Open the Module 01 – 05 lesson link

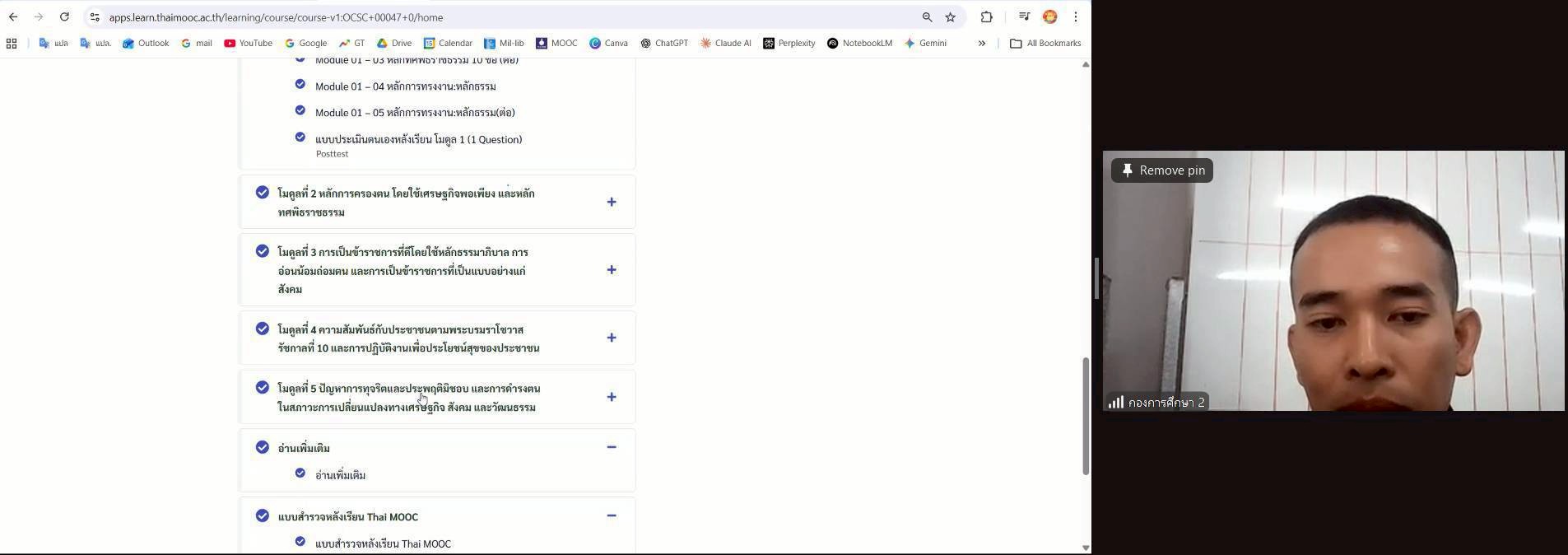tap(415, 113)
